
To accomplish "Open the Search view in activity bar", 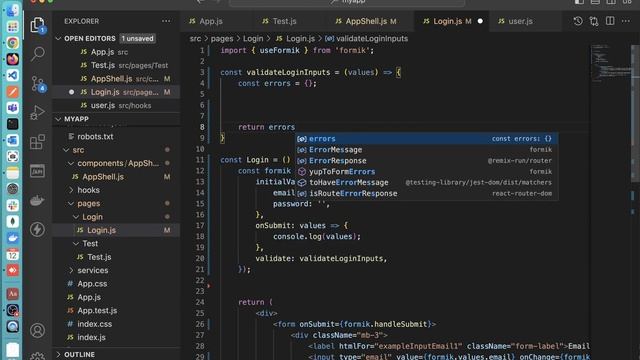I will coord(37,54).
